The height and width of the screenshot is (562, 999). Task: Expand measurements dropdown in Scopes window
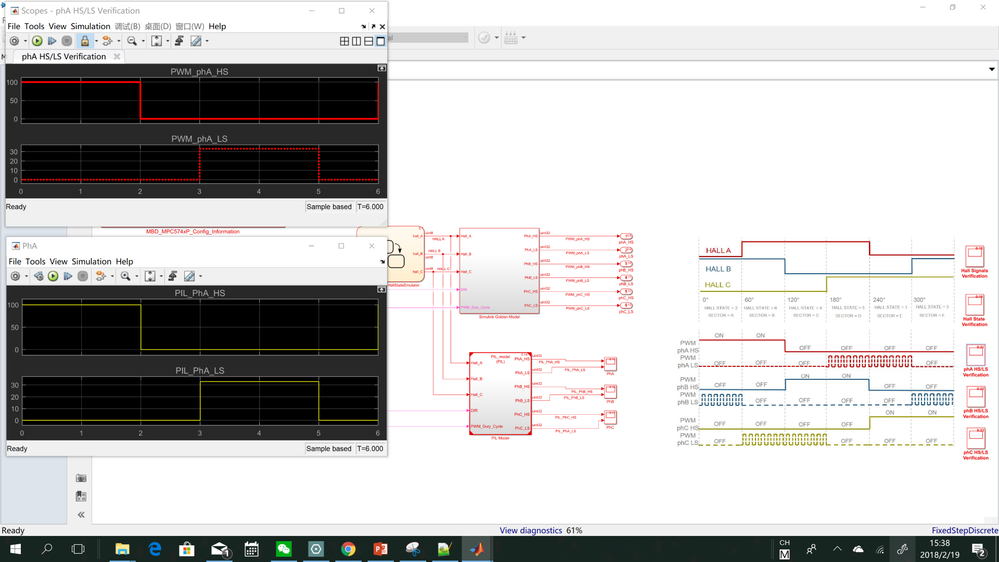[x=207, y=41]
